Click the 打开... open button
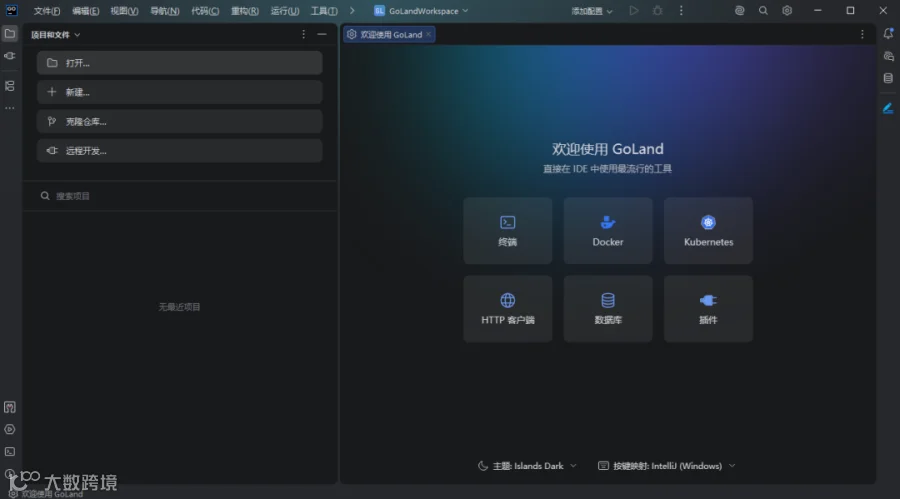 pyautogui.click(x=180, y=63)
